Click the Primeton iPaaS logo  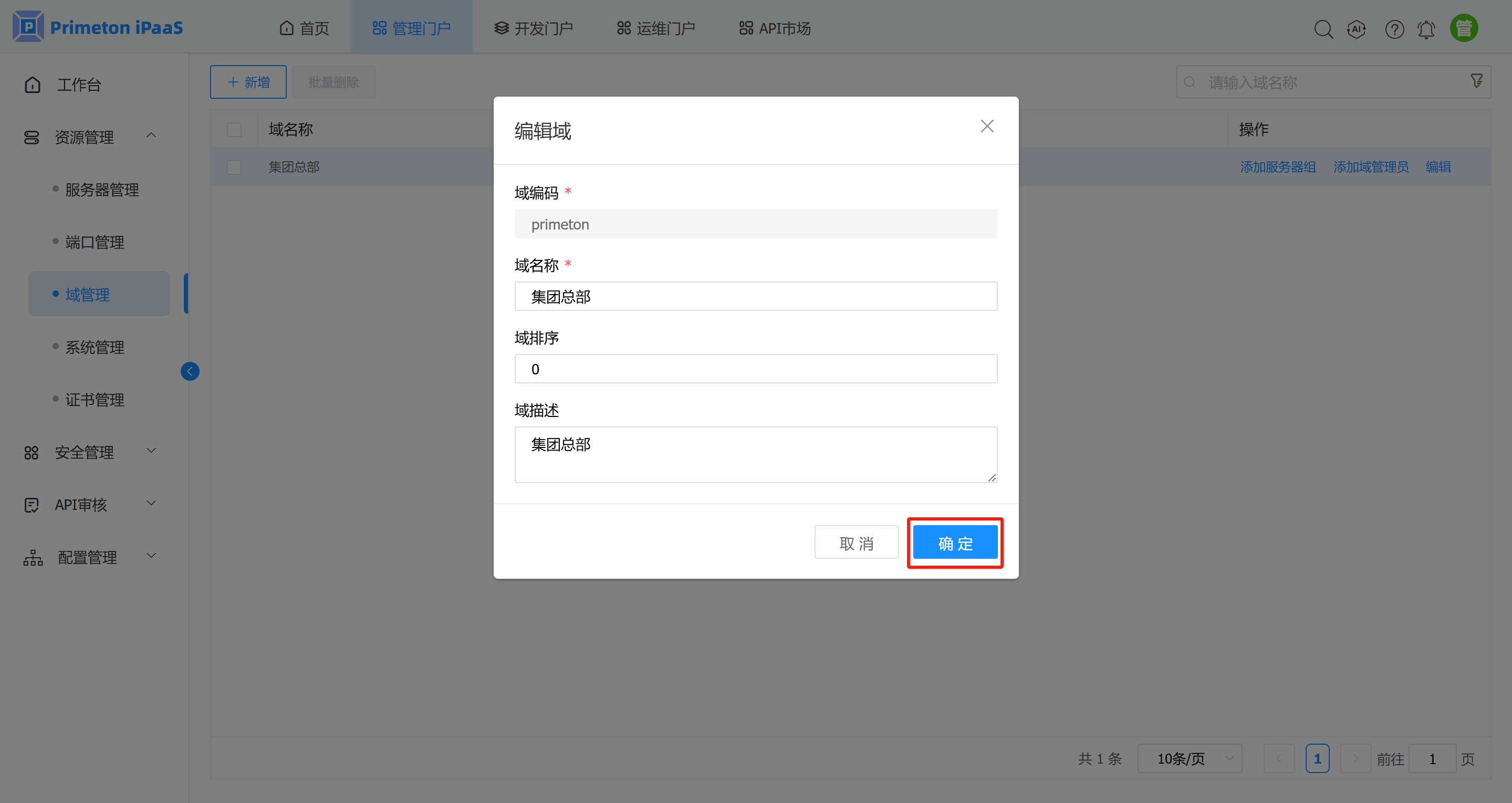point(97,26)
